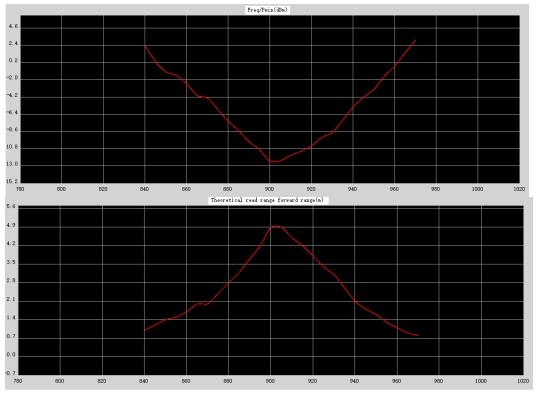Click the 4.6 y-axis label on upper chart
This screenshot has height=394, width=537.
click(x=14, y=27)
